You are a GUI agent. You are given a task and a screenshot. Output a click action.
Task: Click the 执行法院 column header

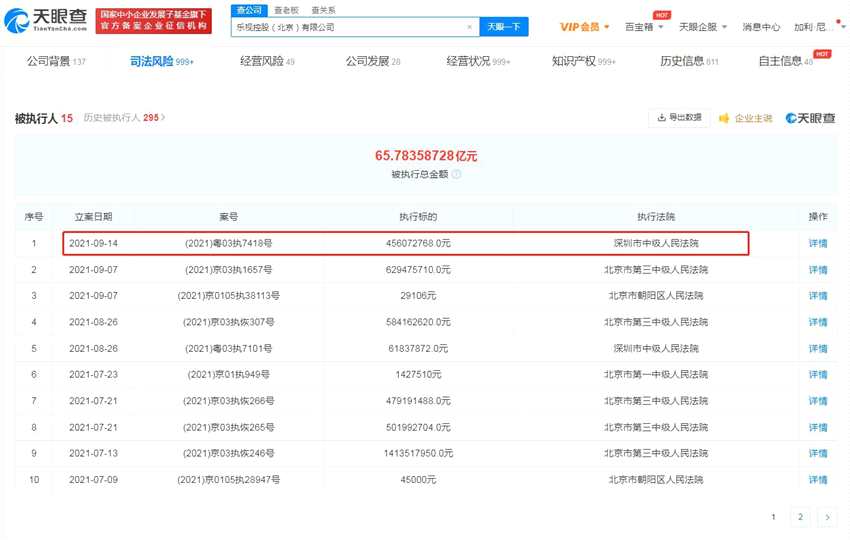[x=656, y=217]
